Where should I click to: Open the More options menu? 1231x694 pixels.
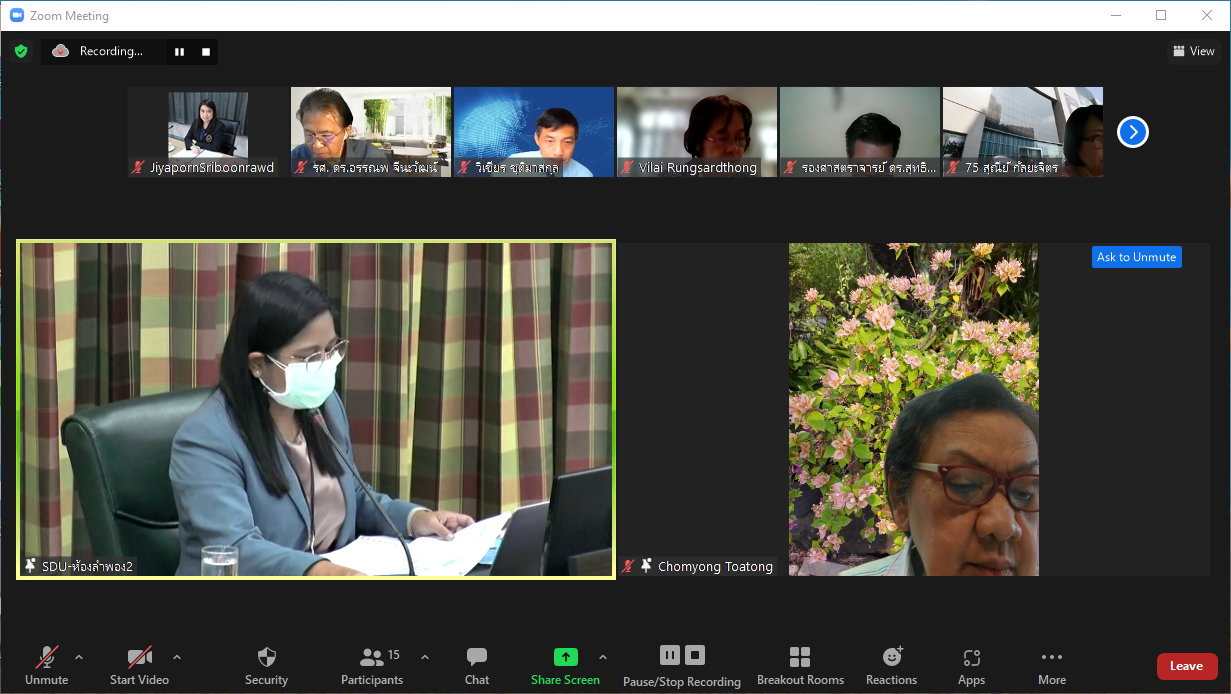pyautogui.click(x=1051, y=665)
